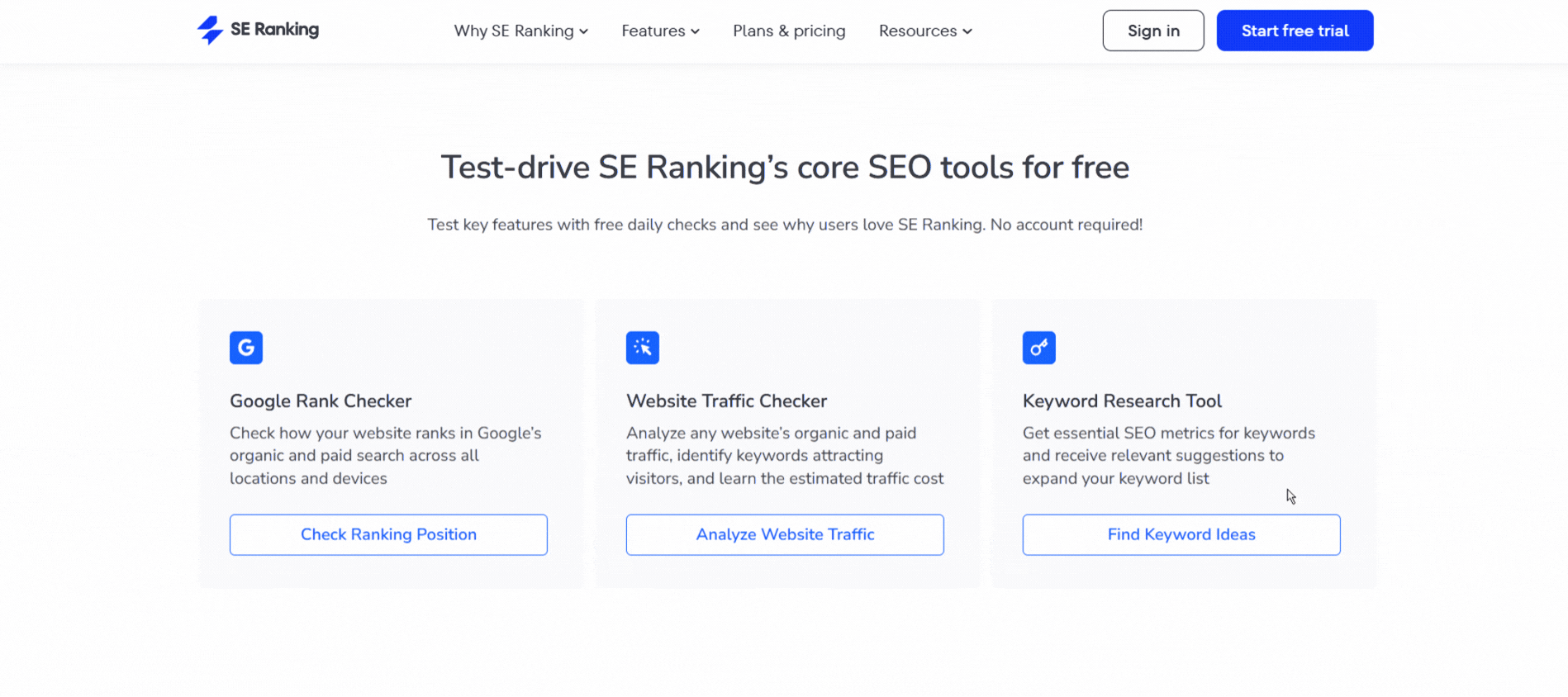Open the Resources dropdown
This screenshot has width=1568, height=697.
[x=919, y=31]
